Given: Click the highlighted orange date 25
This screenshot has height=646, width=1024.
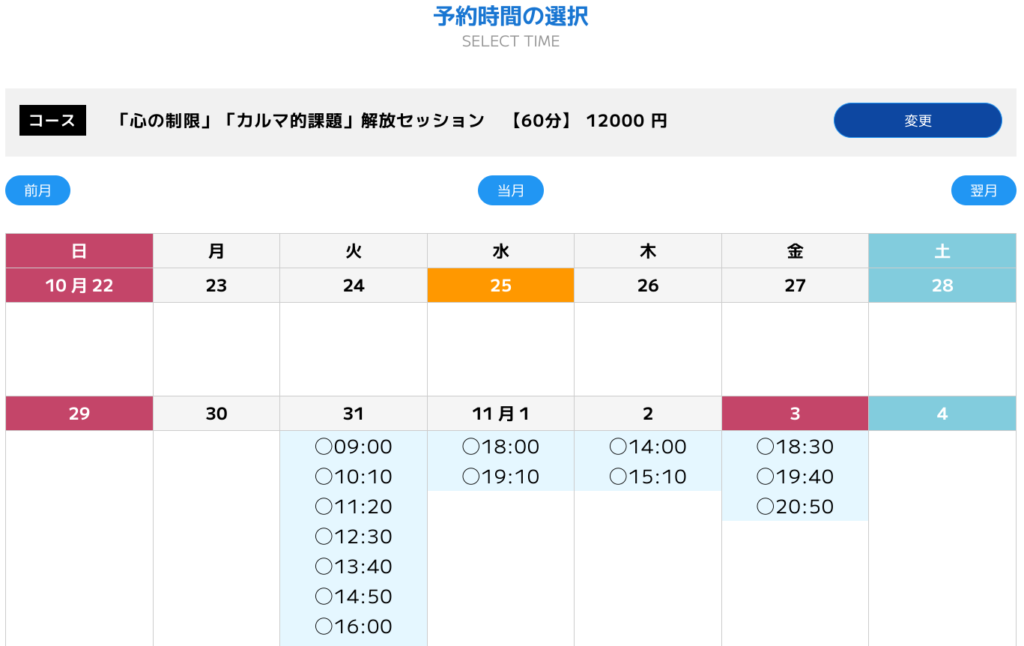Looking at the screenshot, I should point(500,285).
